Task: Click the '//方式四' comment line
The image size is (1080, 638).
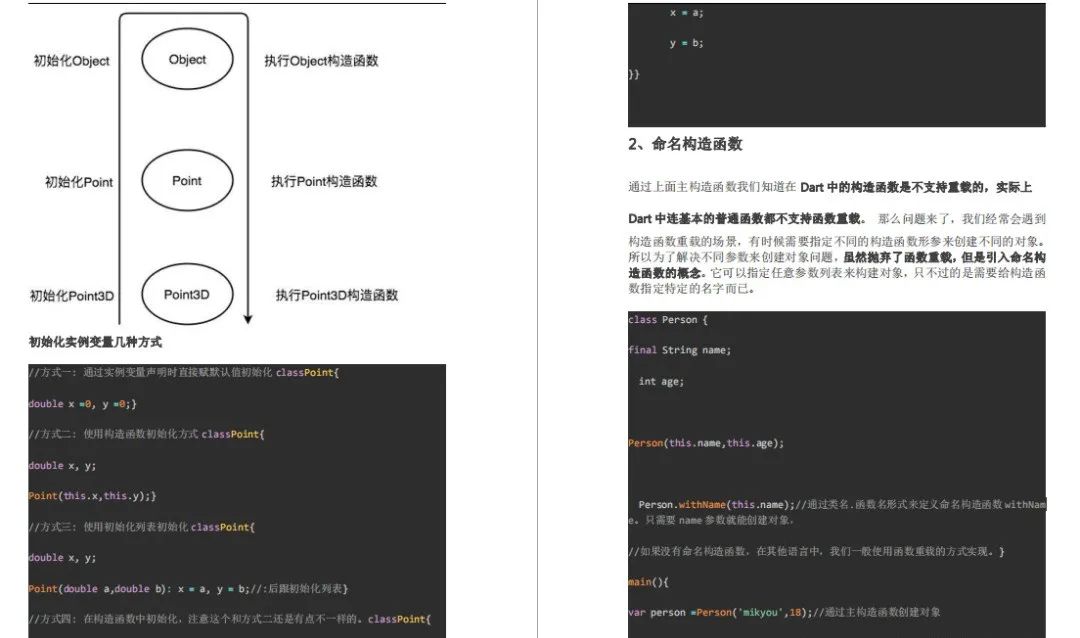Action: (229, 619)
